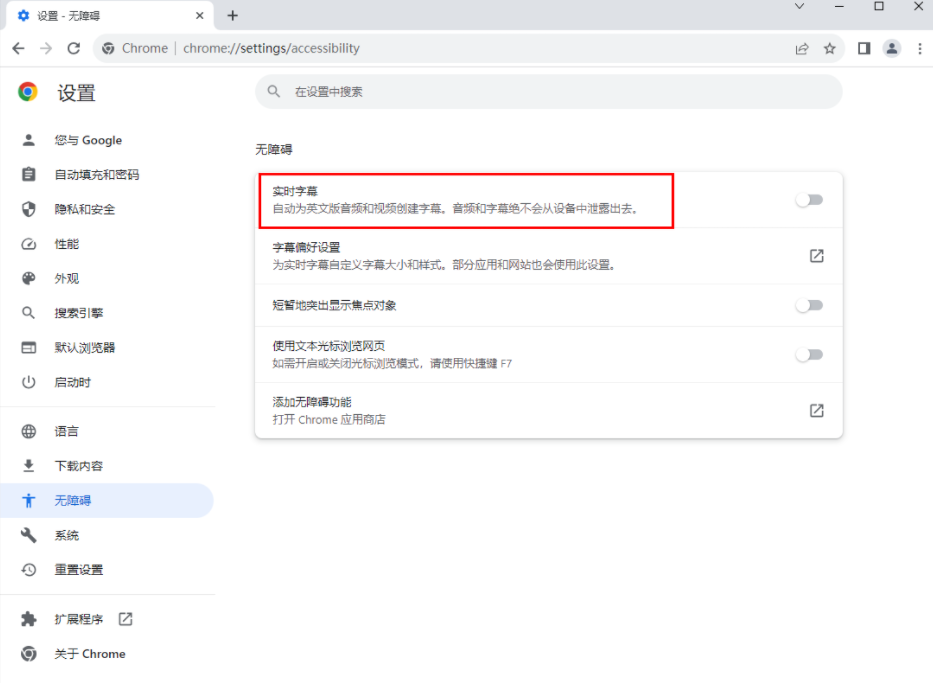
Task: Click the history icon for 重置设置
Action: (x=29, y=570)
